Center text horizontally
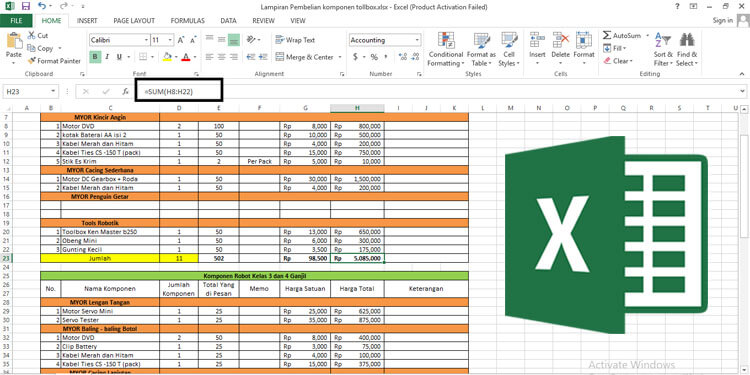The height and width of the screenshot is (375, 750). click(x=221, y=57)
